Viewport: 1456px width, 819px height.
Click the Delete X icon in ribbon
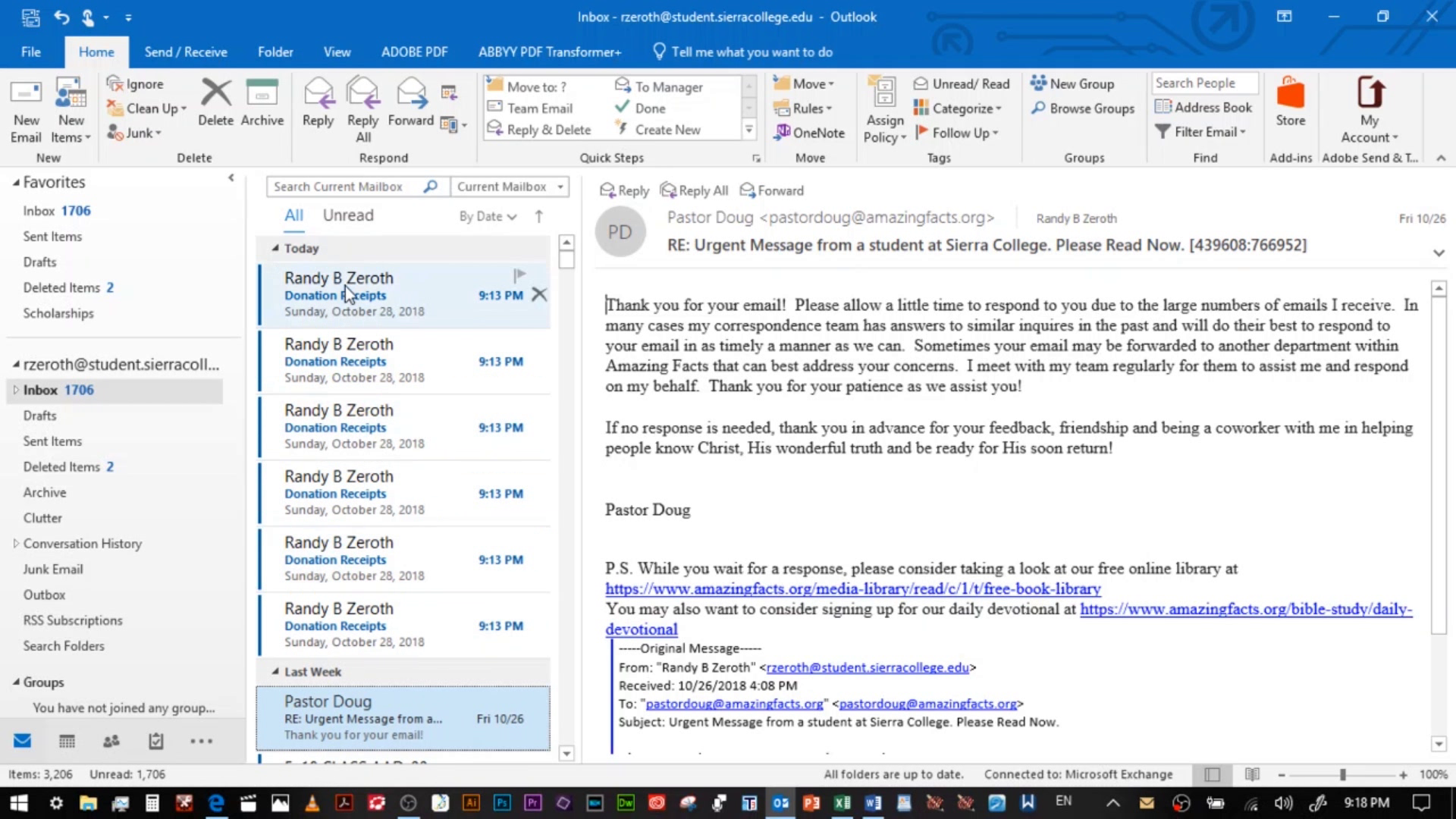pyautogui.click(x=215, y=93)
